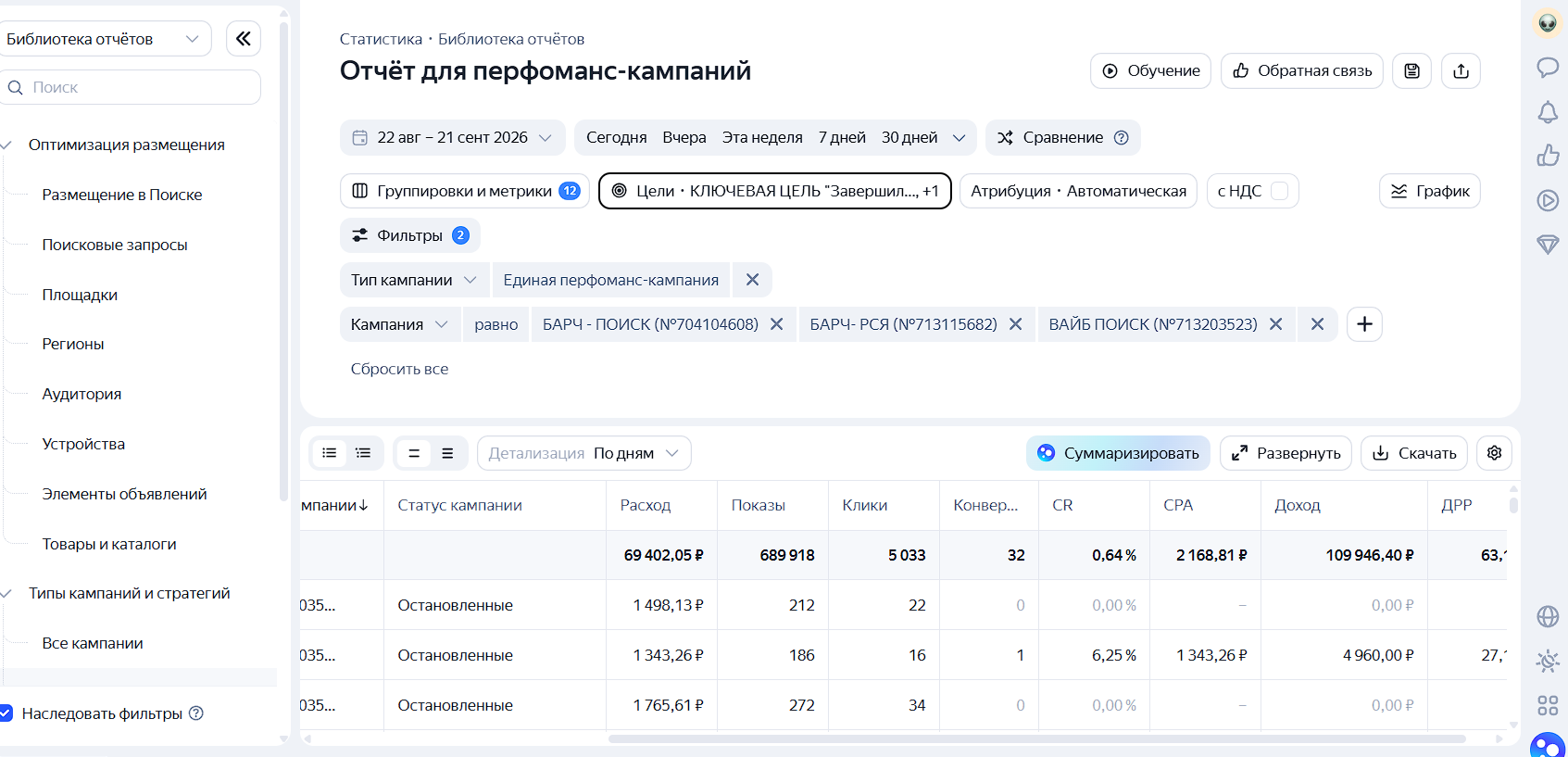Open Площадки report
The width and height of the screenshot is (1568, 757).
80,295
